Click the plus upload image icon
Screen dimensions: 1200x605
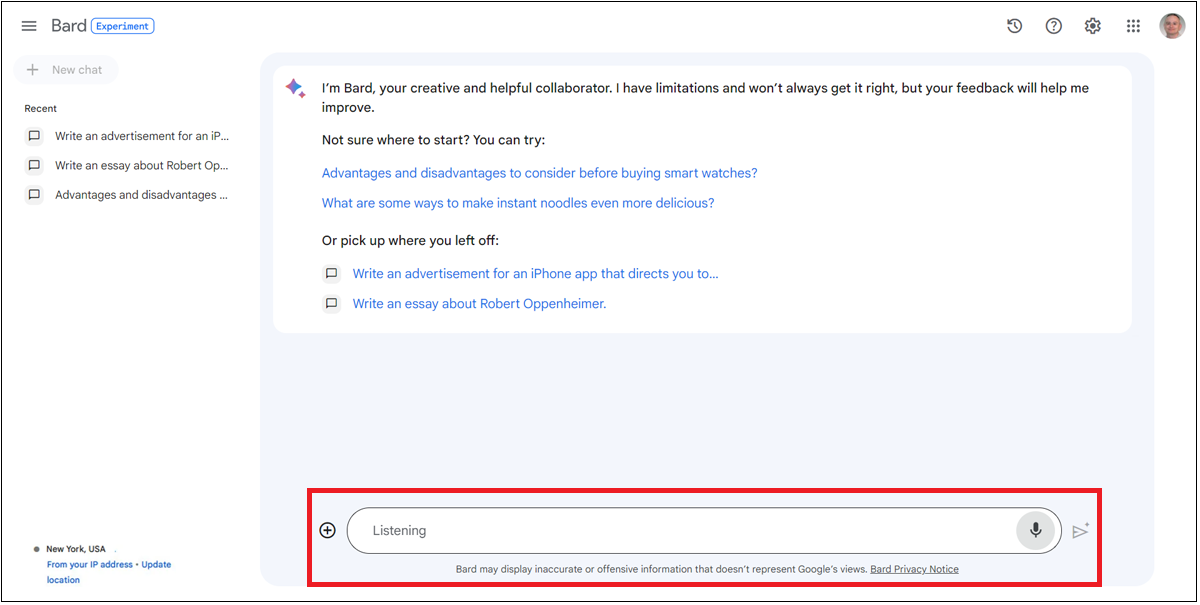[327, 530]
